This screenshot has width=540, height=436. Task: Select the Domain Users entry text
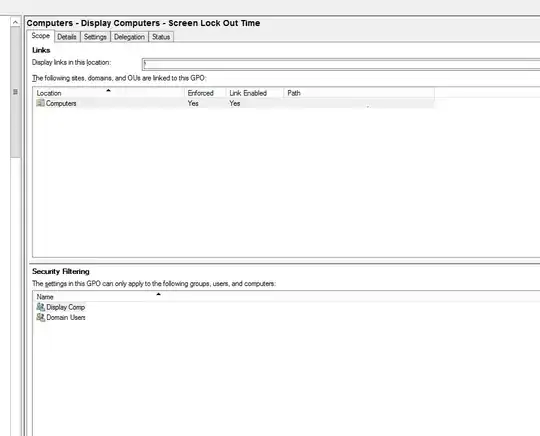click(66, 318)
